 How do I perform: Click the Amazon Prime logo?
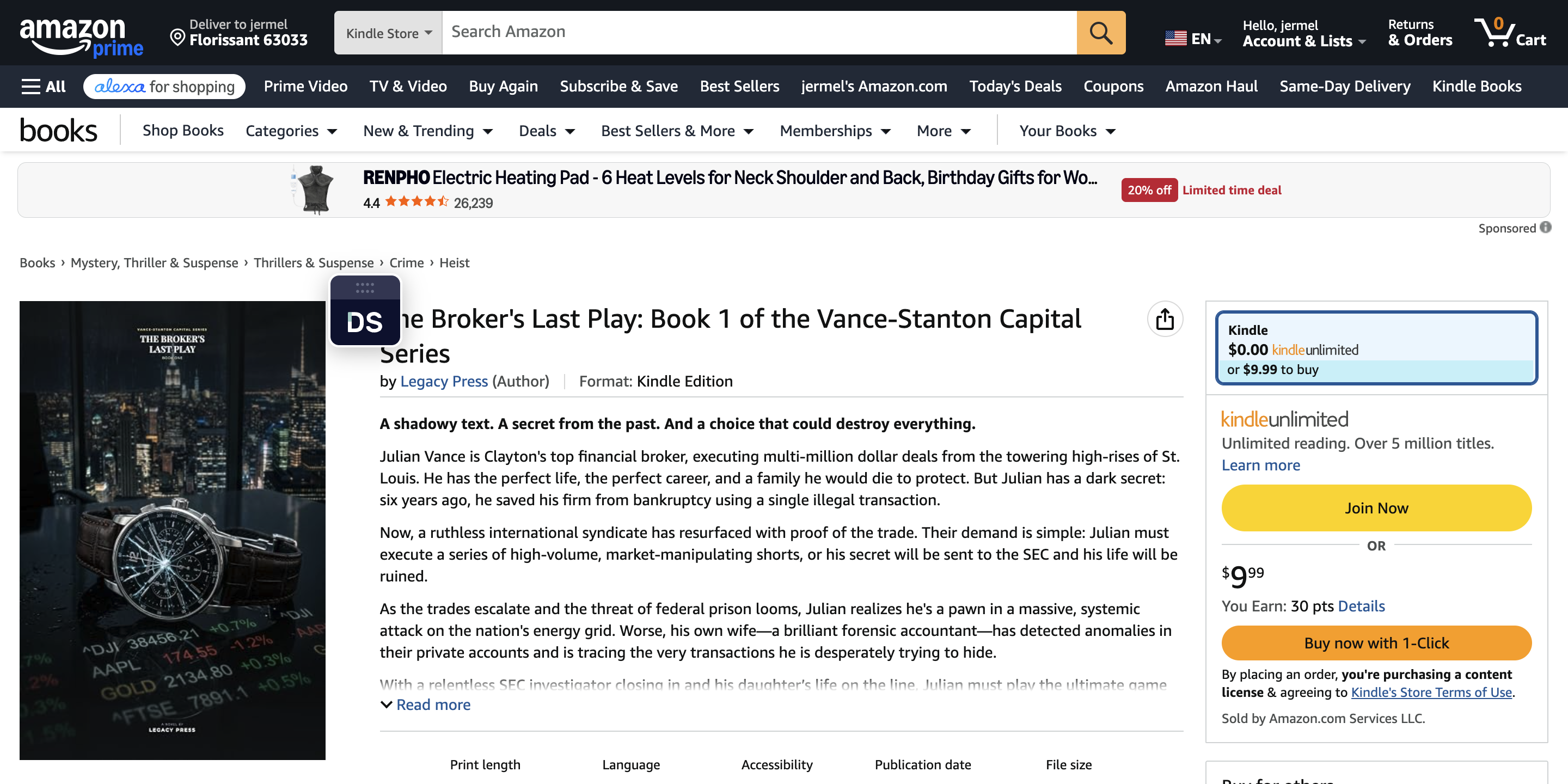point(82,35)
